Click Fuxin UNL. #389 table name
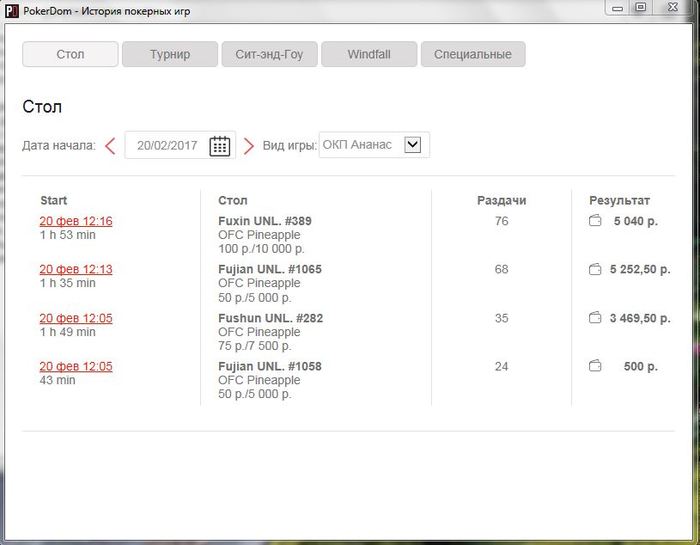 click(265, 221)
